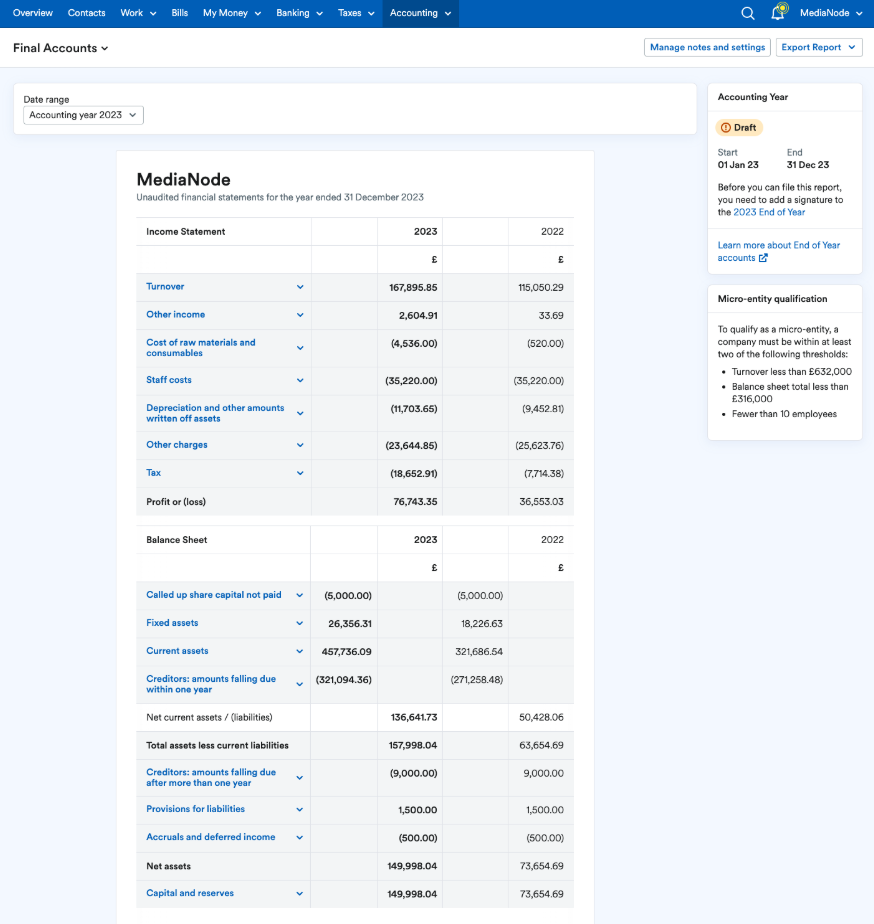Expand the Turnover row chevron

[300, 287]
